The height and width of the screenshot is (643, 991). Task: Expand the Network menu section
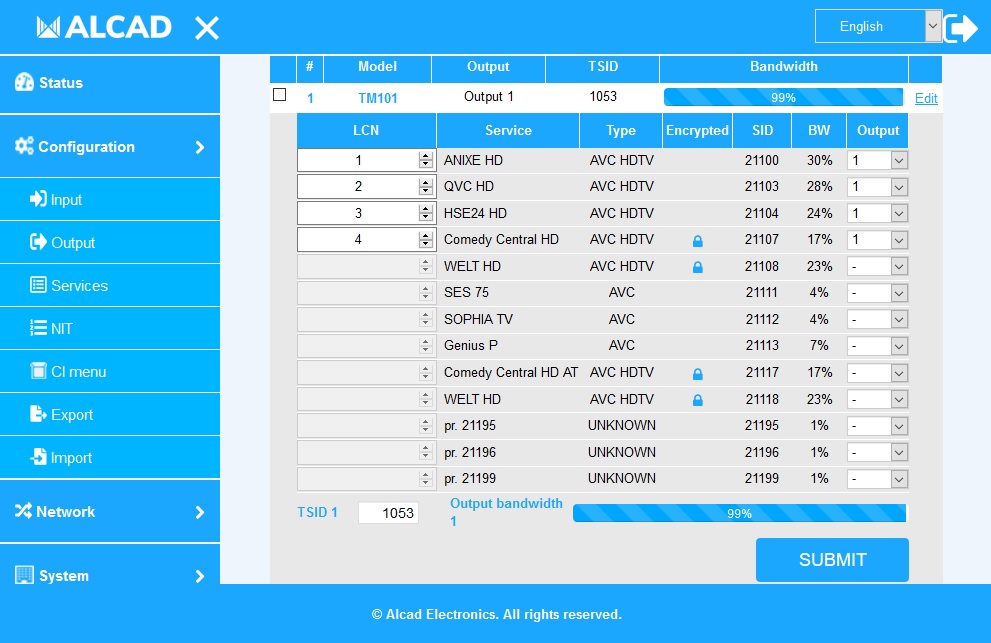coord(110,511)
